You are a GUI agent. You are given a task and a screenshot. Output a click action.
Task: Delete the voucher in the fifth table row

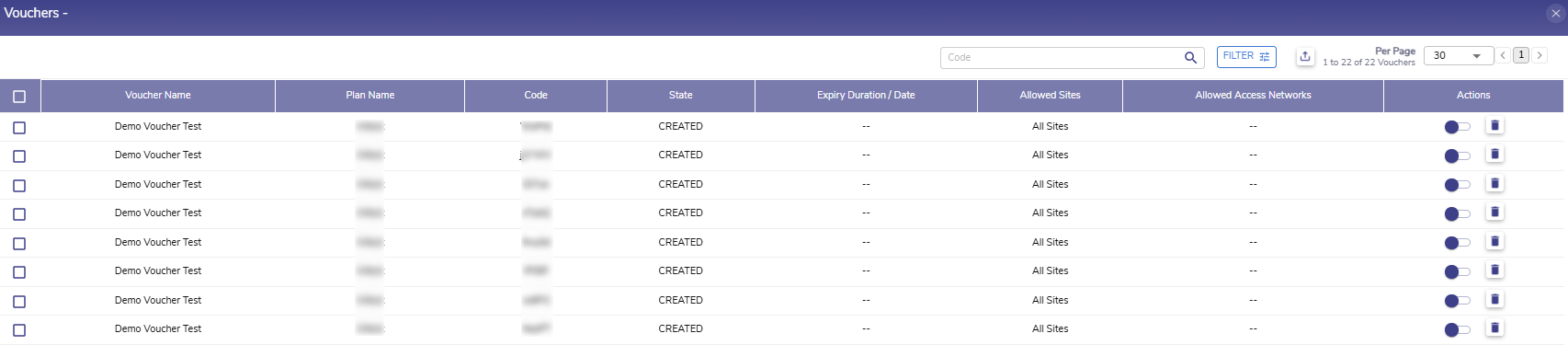1494,242
